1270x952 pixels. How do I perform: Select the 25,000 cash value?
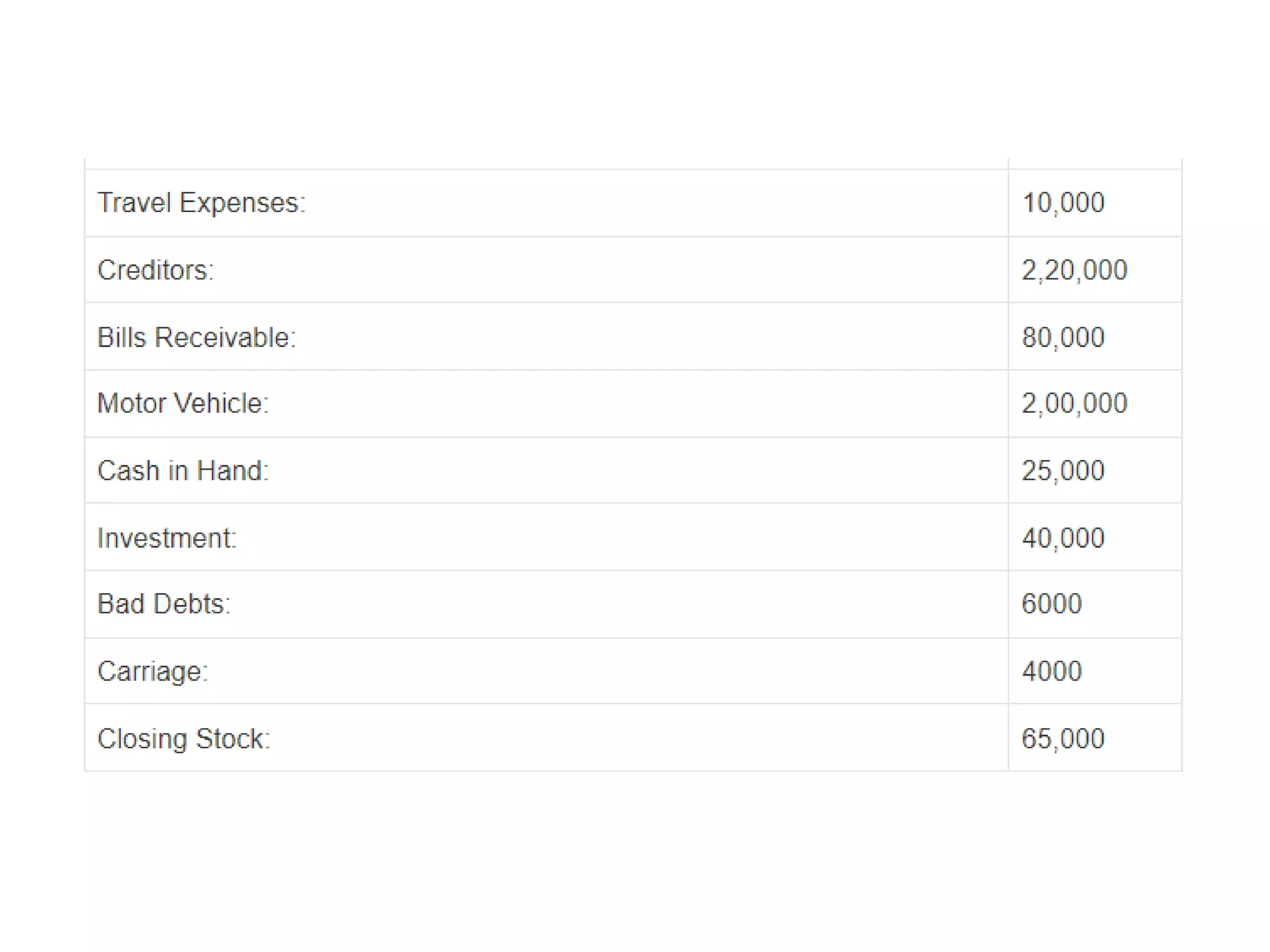1063,471
